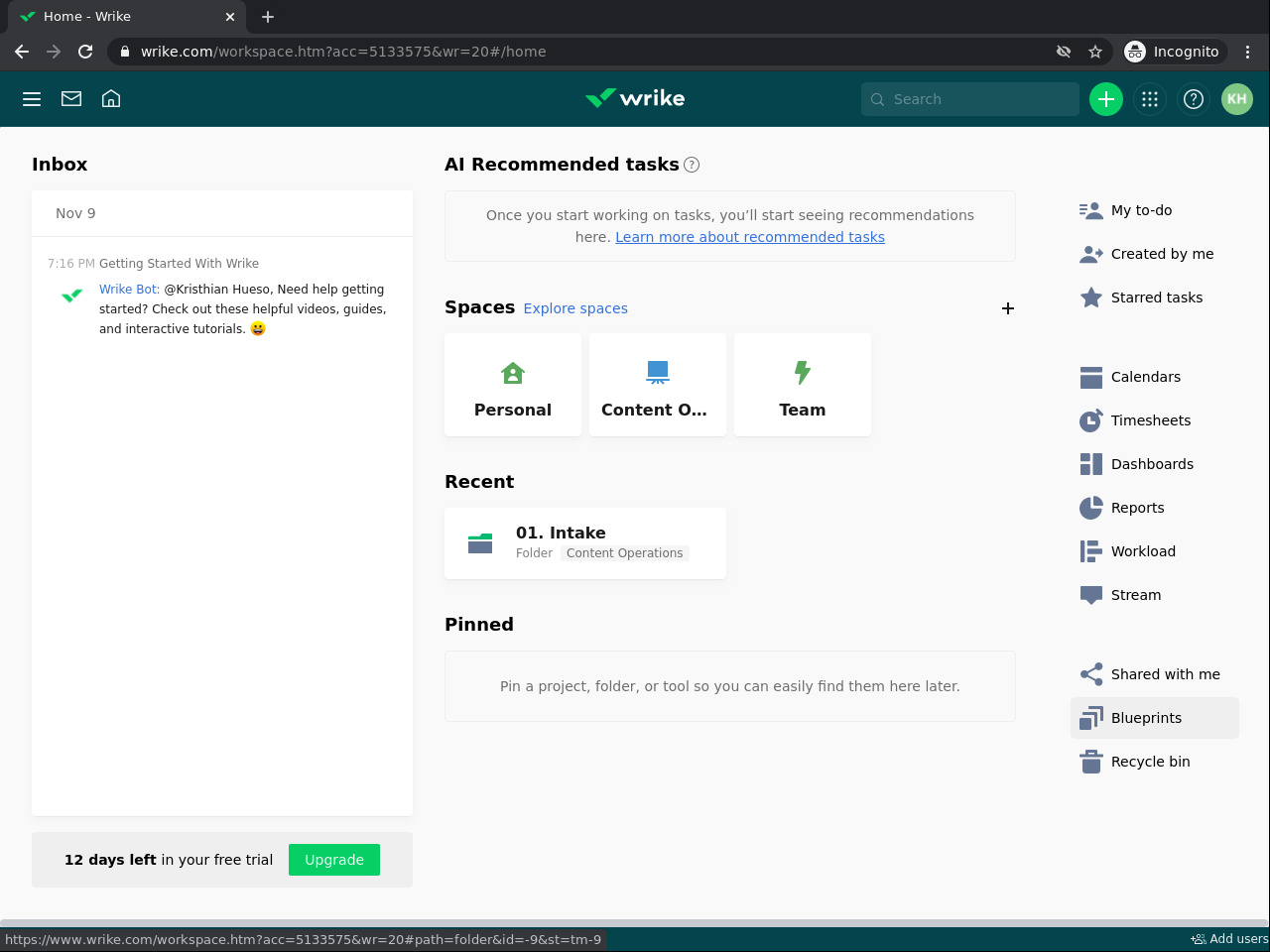The height and width of the screenshot is (952, 1270).
Task: Open the help question mark menu
Action: [x=1194, y=99]
